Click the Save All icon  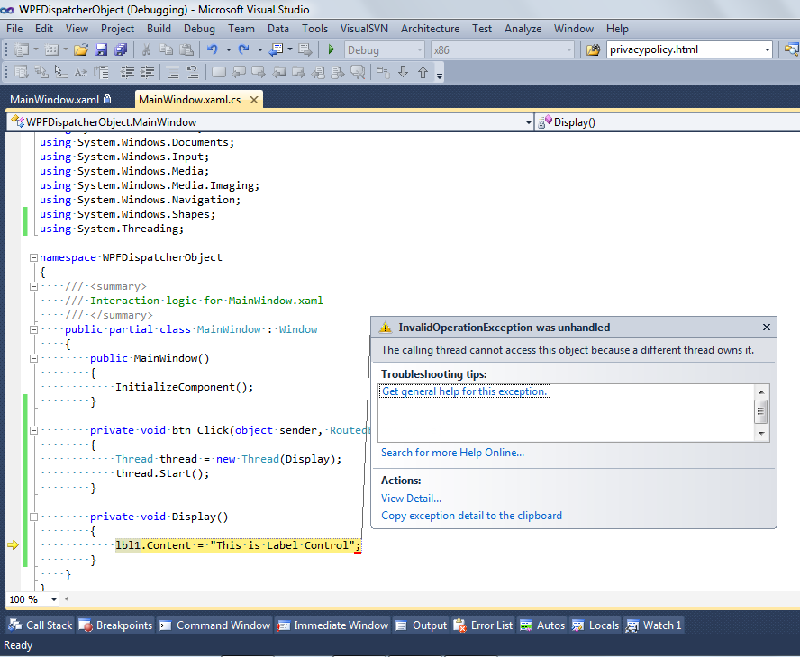click(x=121, y=50)
